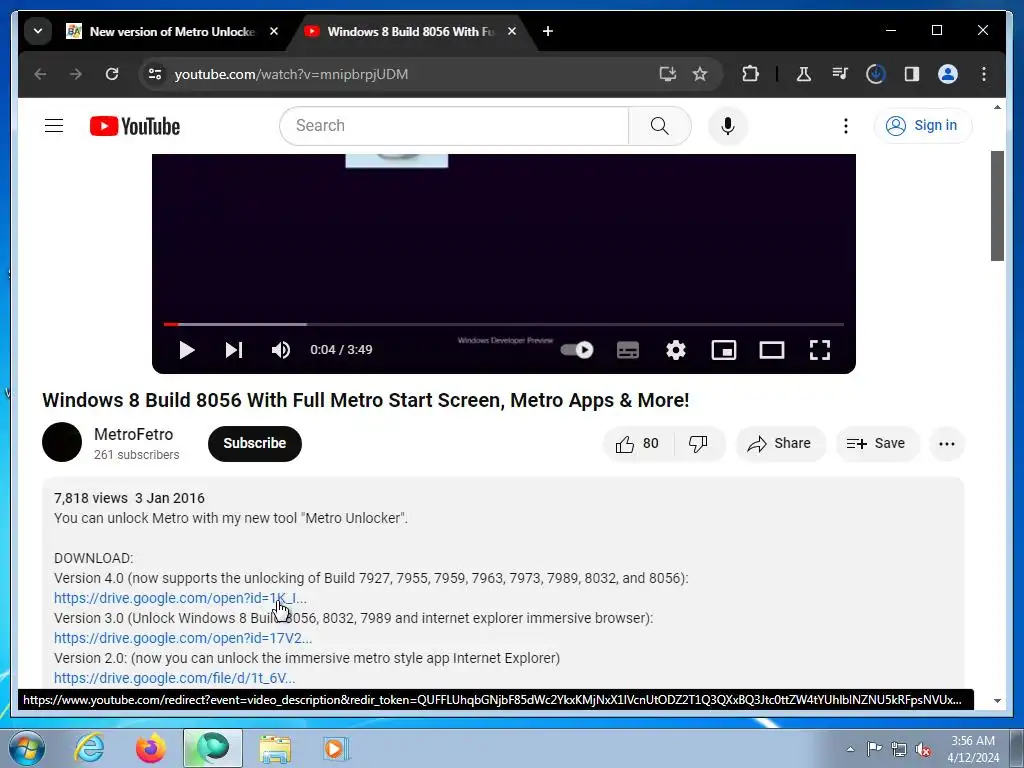This screenshot has height=768, width=1024.
Task: Go back to previous page
Action: pos(40,74)
